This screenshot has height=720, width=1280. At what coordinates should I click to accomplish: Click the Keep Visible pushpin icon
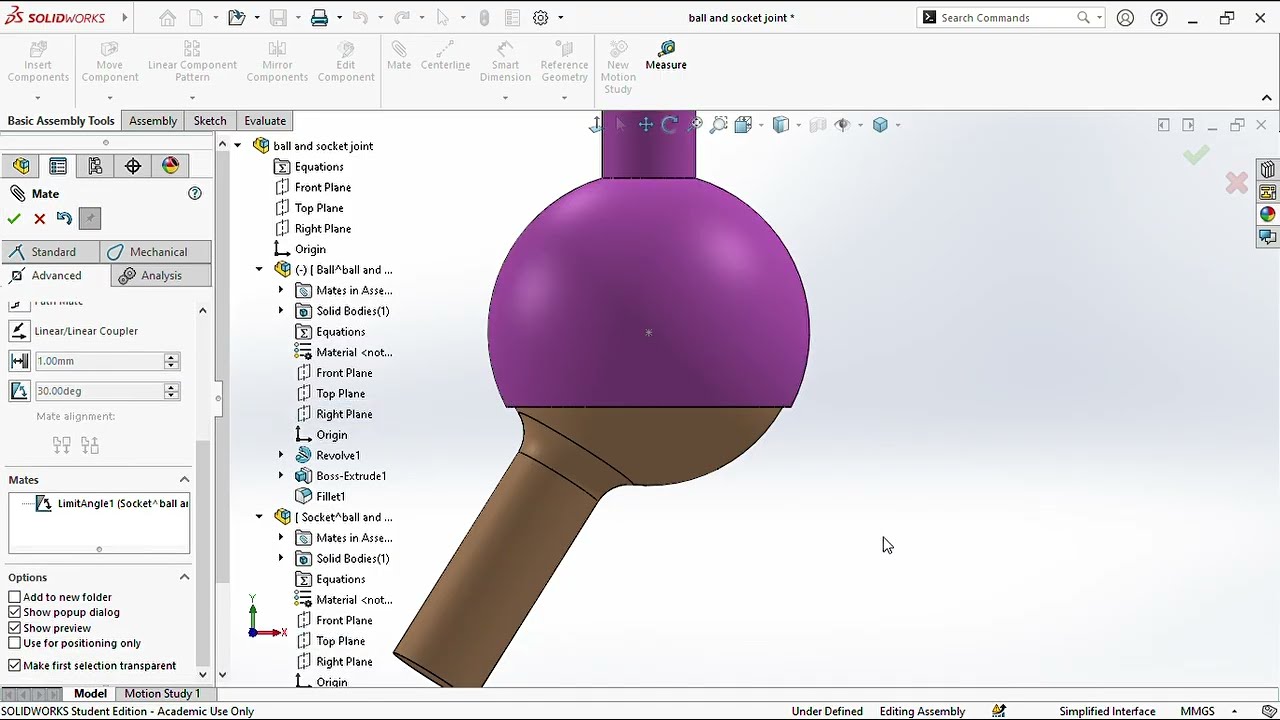(90, 219)
